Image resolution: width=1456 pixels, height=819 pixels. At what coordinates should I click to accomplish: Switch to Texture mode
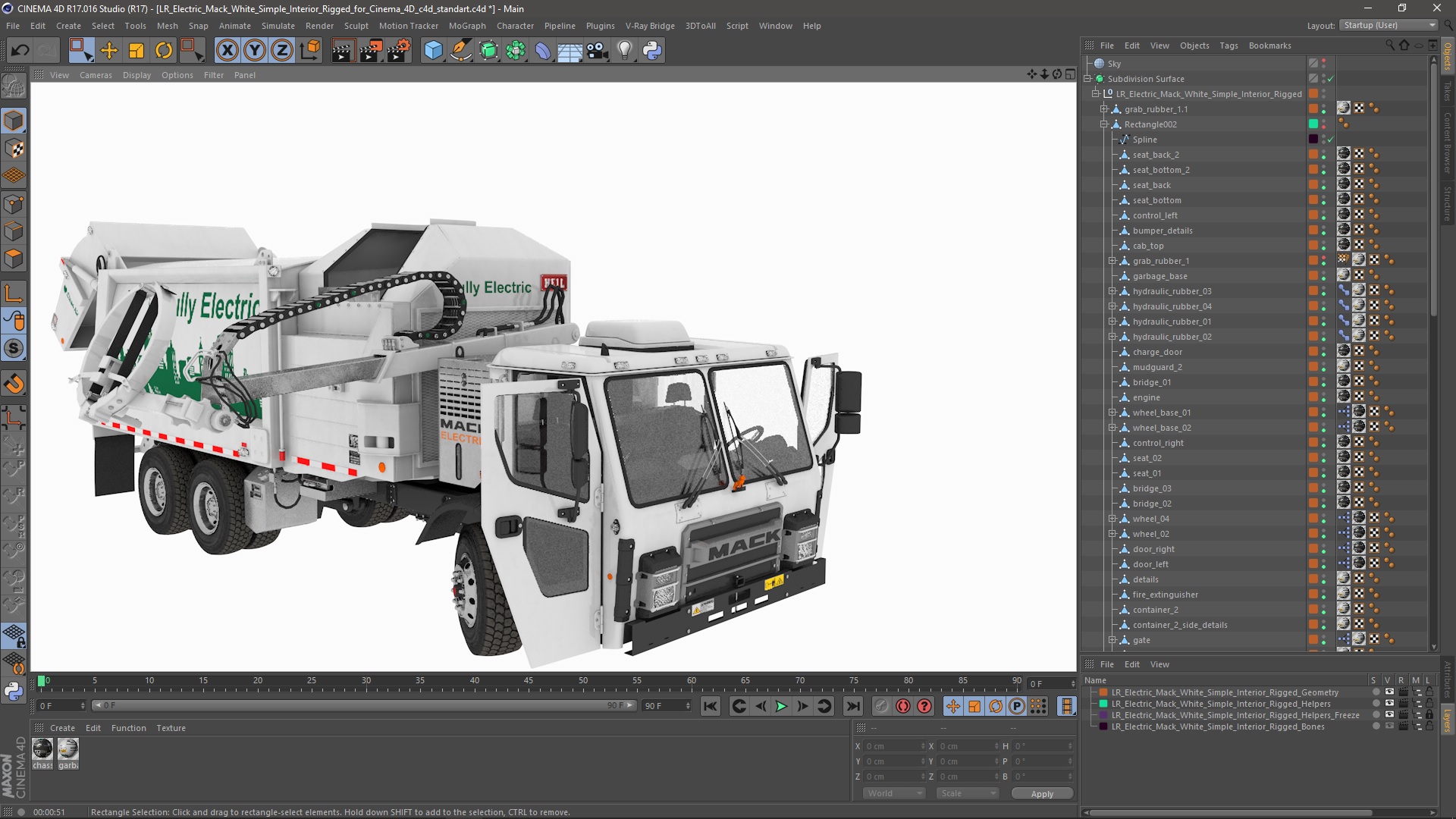coord(14,149)
